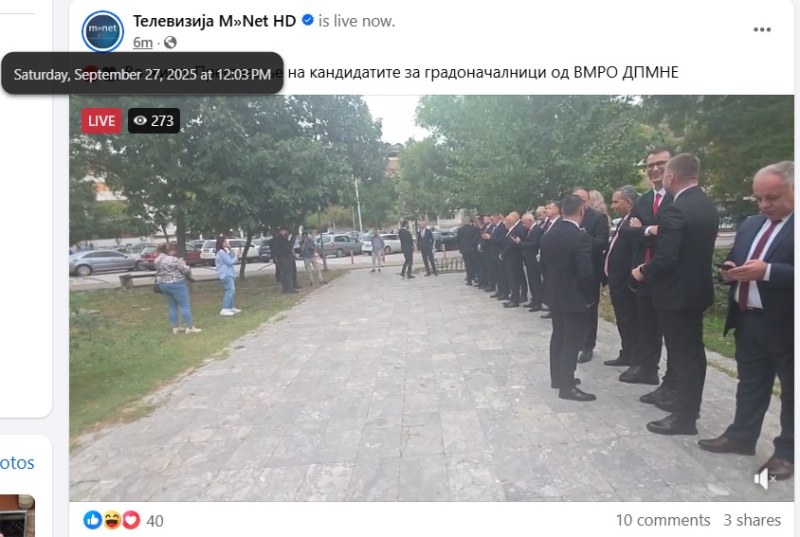Image resolution: width=800 pixels, height=537 pixels.
Task: Open the Photos link in left sidebar
Action: click(x=17, y=463)
